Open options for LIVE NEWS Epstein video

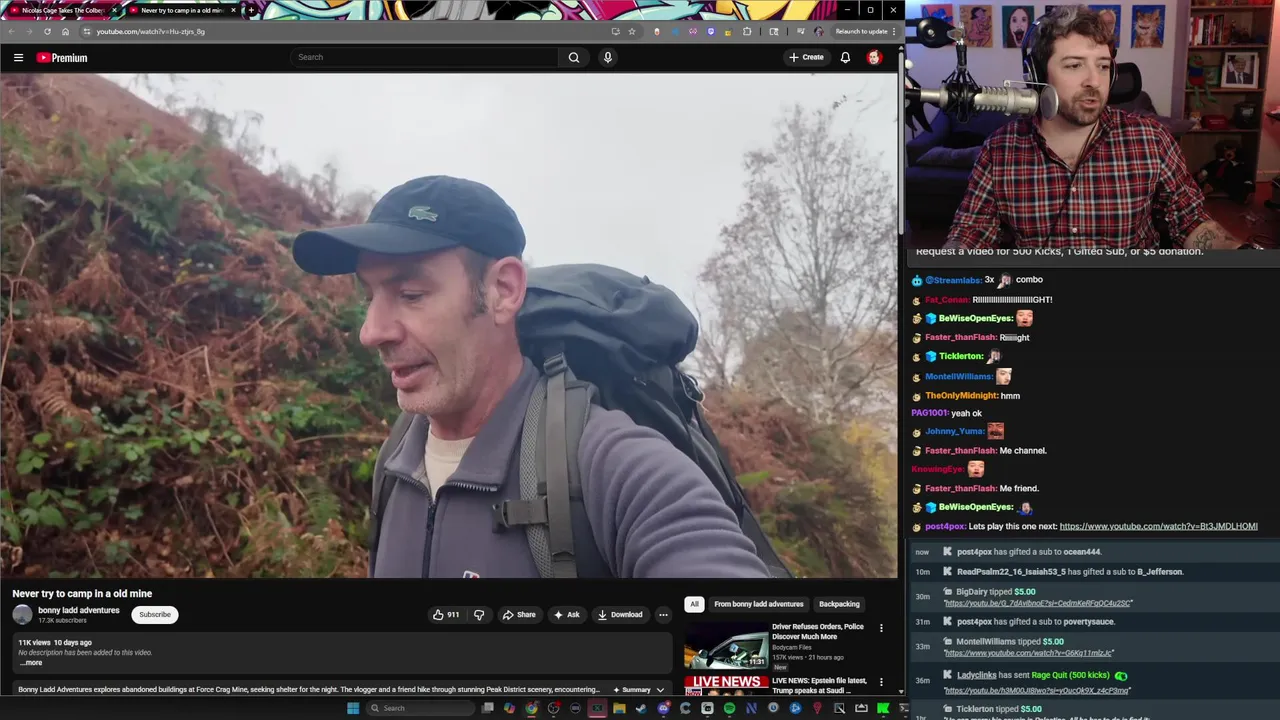click(881, 682)
